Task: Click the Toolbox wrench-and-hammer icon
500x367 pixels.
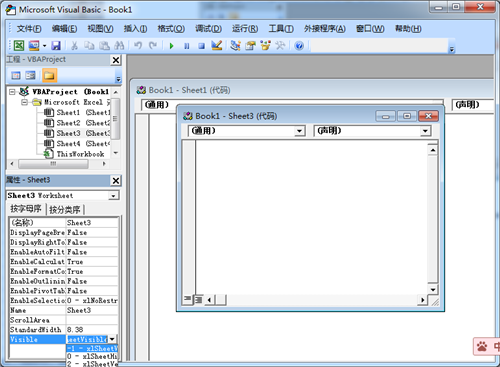Action: coord(280,45)
